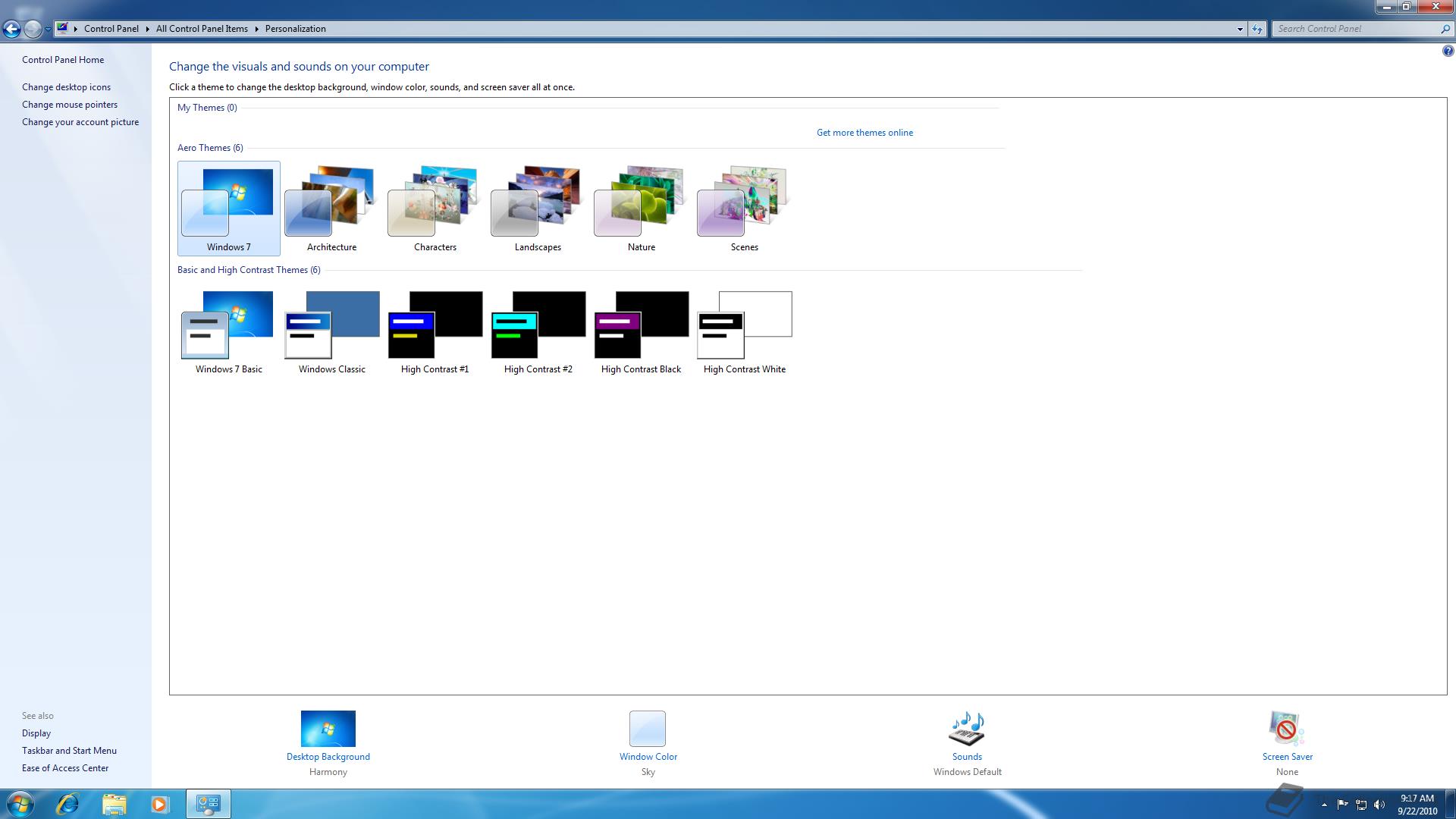Click the network tray icon

pyautogui.click(x=1361, y=805)
